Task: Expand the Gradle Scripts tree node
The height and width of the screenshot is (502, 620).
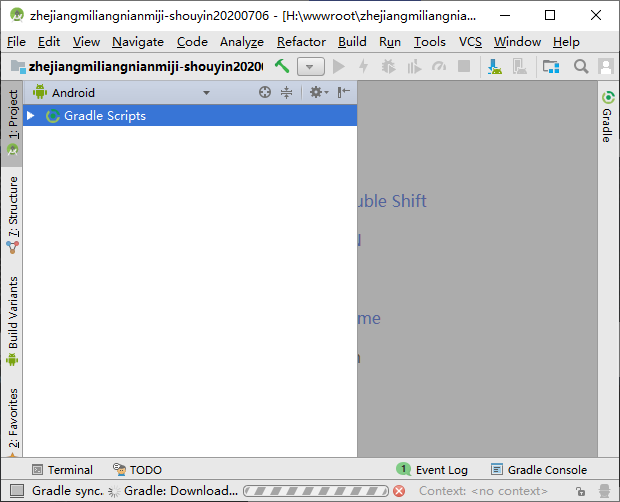Action: [31, 116]
